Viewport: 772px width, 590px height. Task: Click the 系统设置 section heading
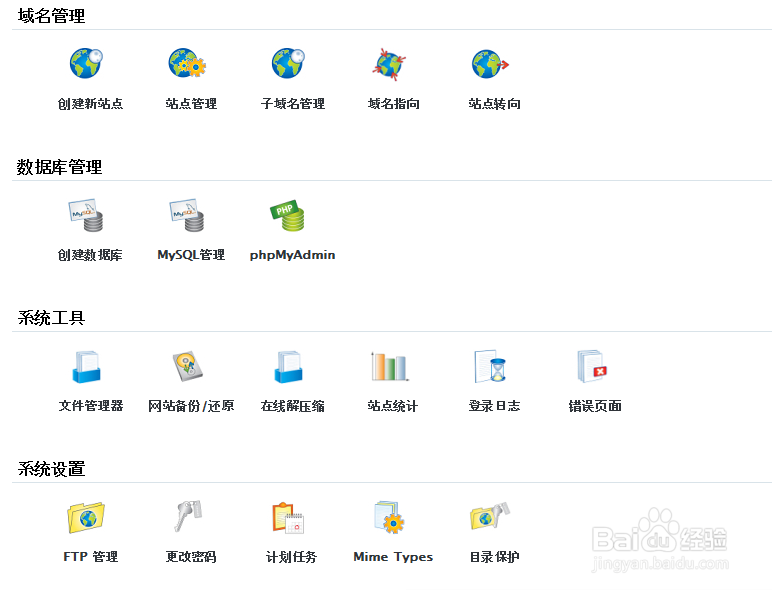coord(51,469)
